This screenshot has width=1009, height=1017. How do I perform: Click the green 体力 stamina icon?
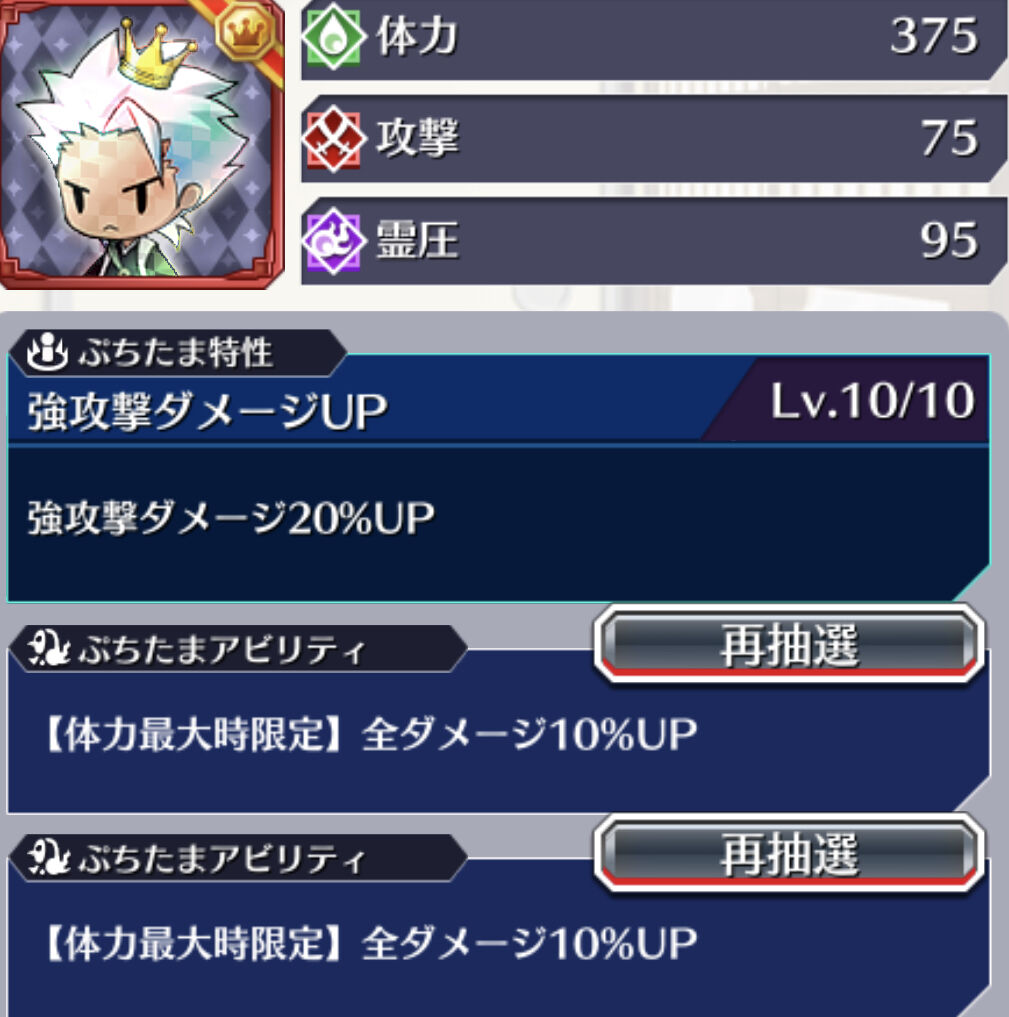(333, 36)
